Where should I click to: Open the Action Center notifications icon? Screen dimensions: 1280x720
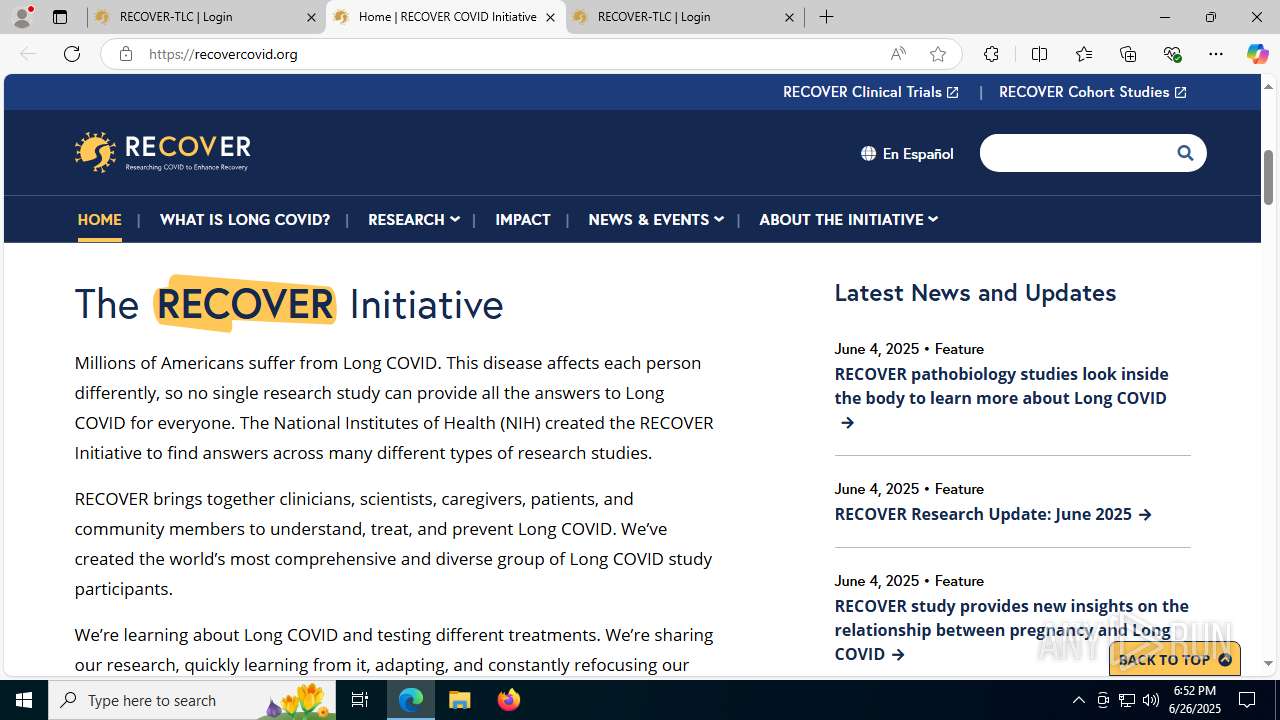click(1247, 700)
